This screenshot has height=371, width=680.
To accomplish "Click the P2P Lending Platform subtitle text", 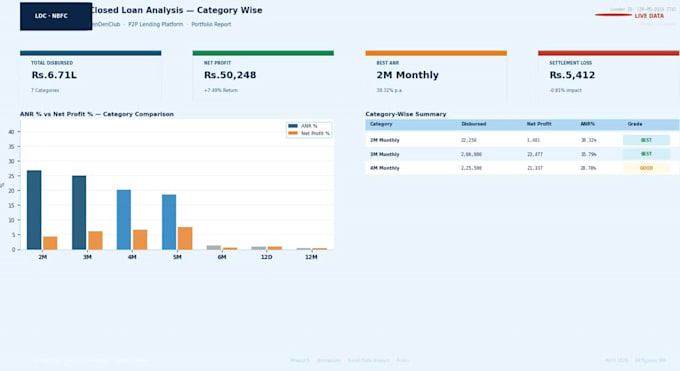I will pos(155,24).
